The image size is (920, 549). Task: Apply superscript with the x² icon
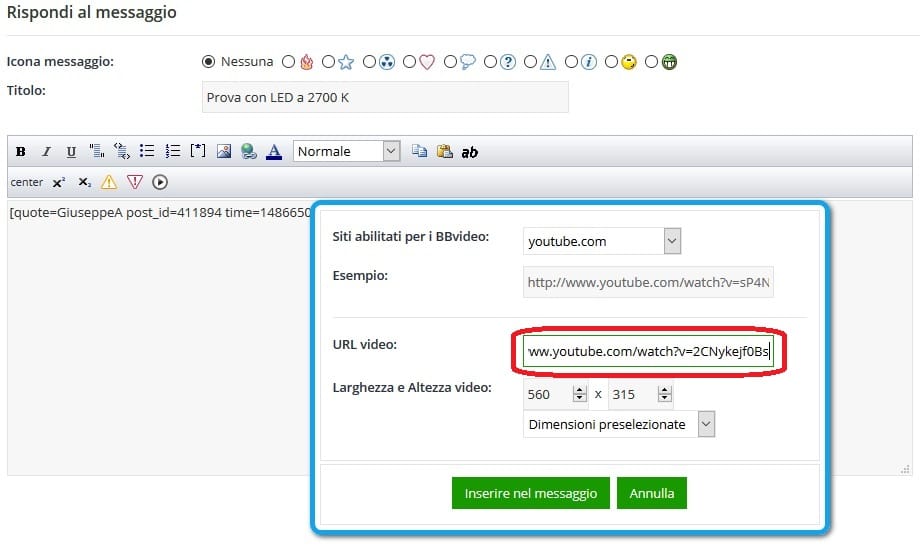click(58, 182)
